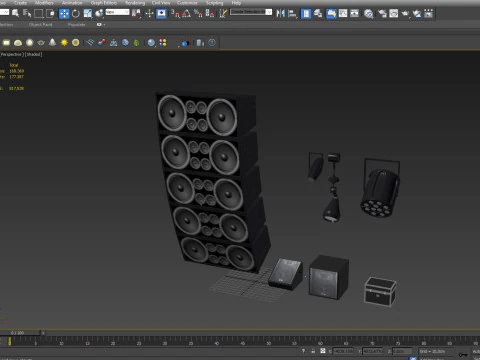Click the ambient light disc icon
The width and height of the screenshot is (480, 360).
76,42
